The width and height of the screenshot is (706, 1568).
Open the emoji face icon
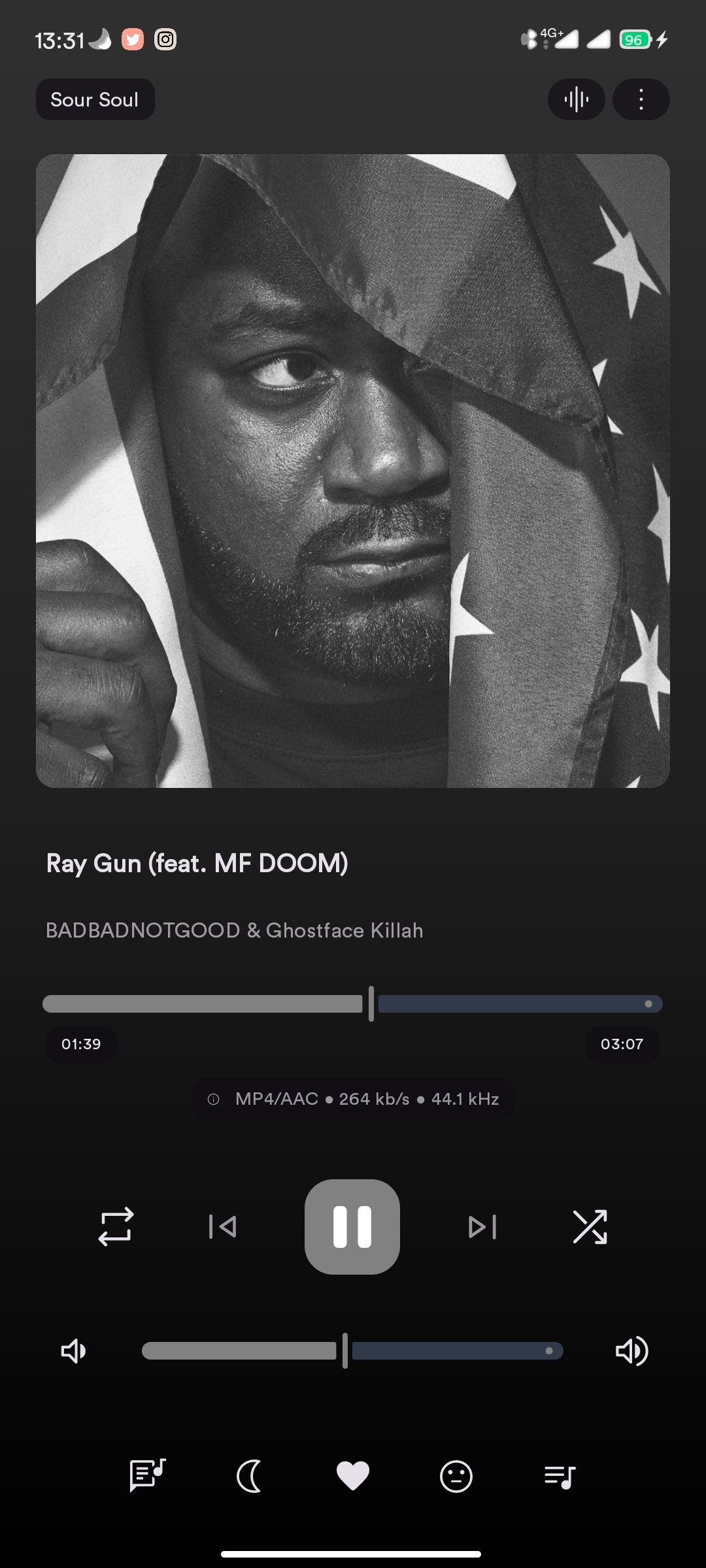tap(456, 1475)
